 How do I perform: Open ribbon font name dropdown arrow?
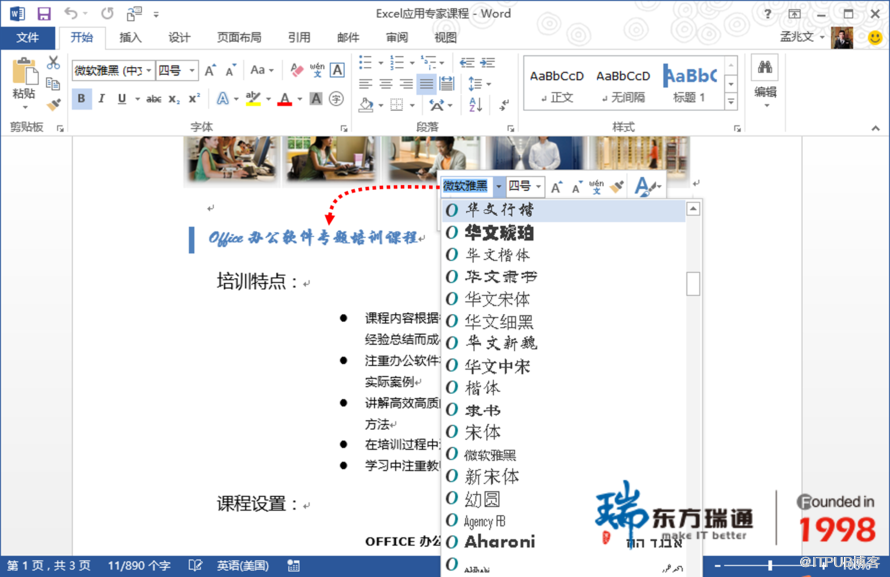point(149,70)
